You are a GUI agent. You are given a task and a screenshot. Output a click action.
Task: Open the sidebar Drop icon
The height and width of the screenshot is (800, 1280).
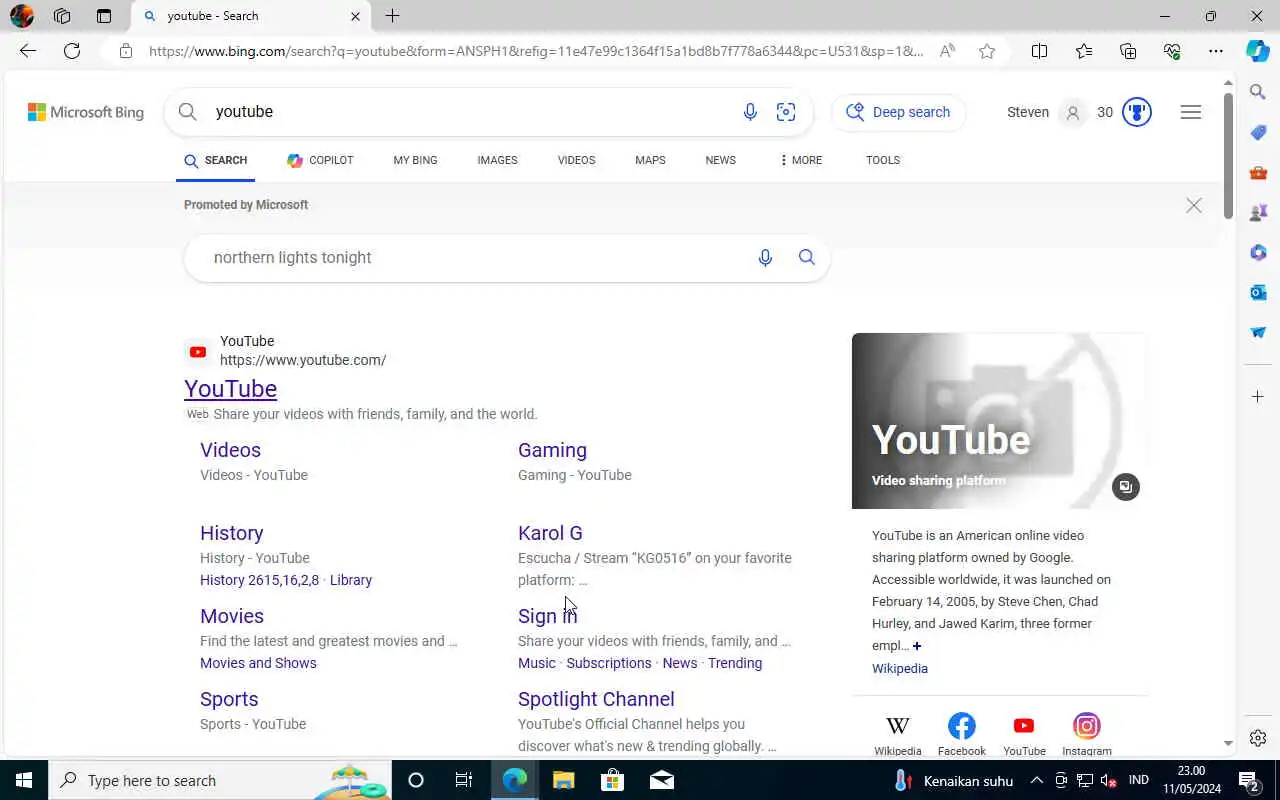(1258, 332)
